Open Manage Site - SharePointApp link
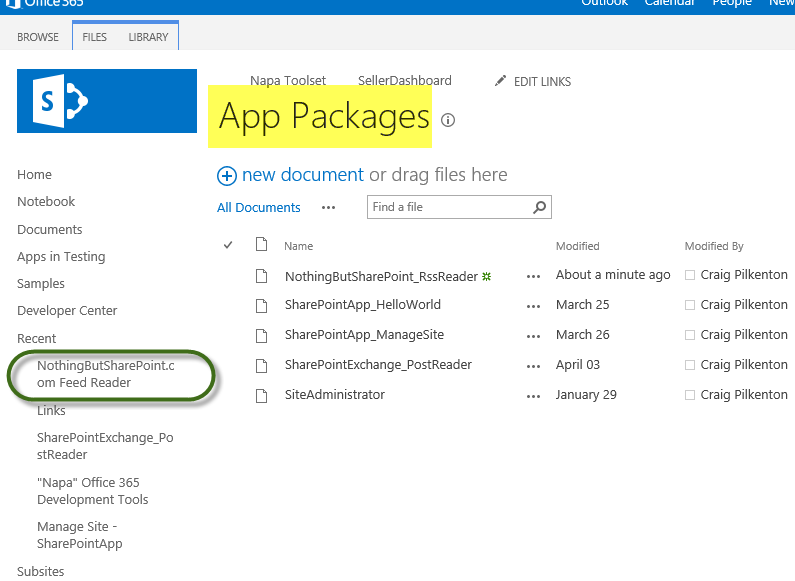 80,535
